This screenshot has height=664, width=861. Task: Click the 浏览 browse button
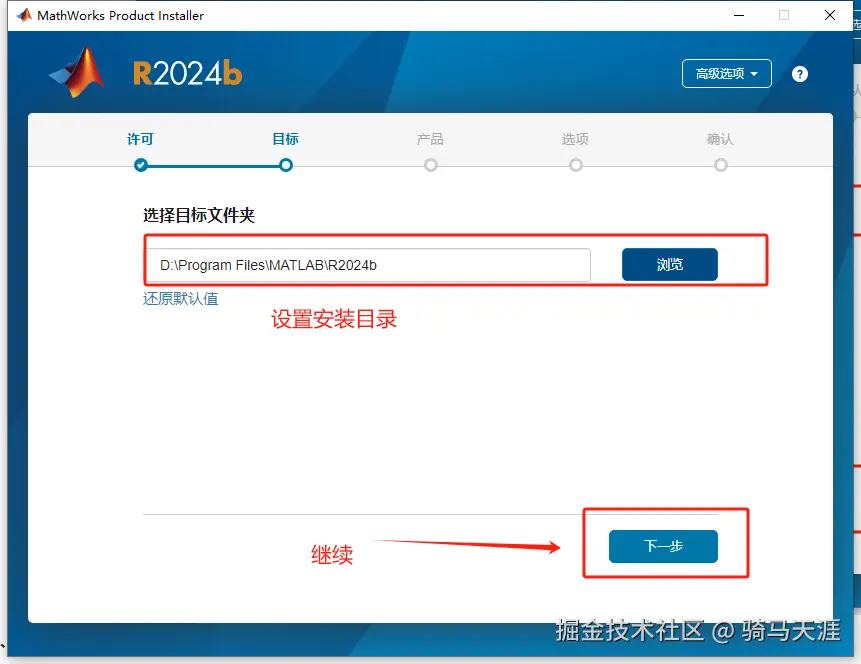(669, 265)
